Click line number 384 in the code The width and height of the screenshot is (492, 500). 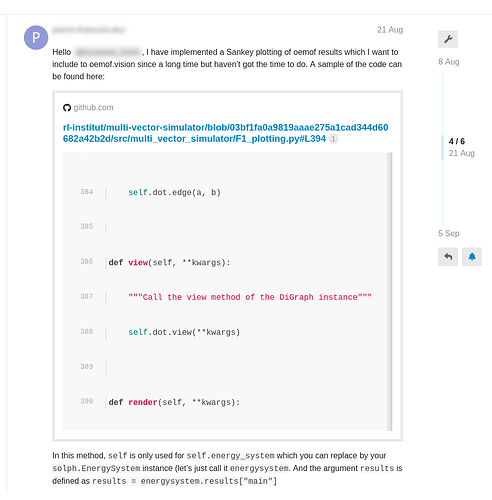pyautogui.click(x=86, y=192)
